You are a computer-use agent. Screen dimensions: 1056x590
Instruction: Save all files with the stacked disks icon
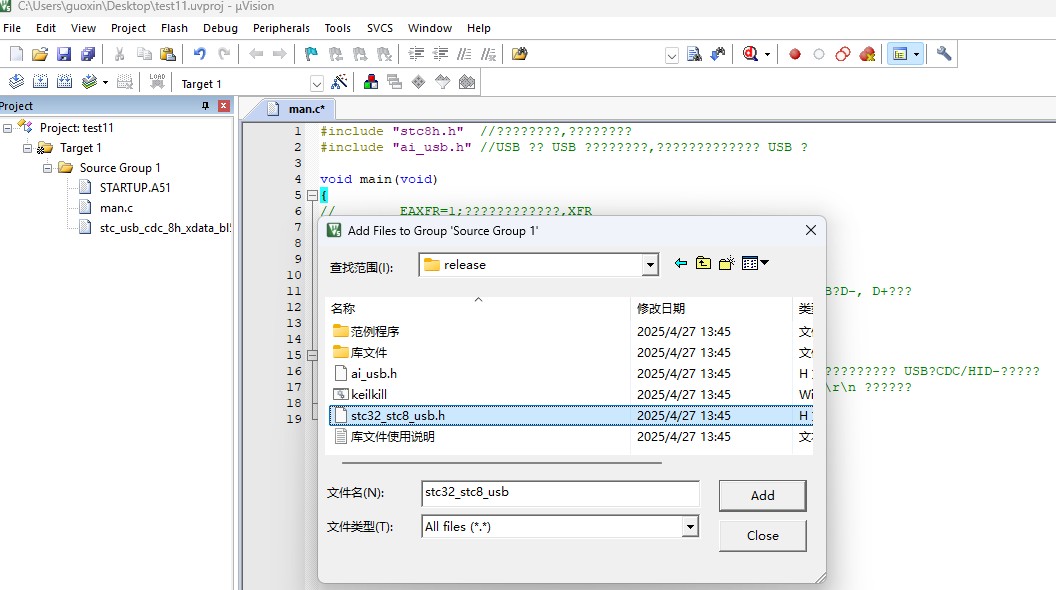tap(88, 54)
